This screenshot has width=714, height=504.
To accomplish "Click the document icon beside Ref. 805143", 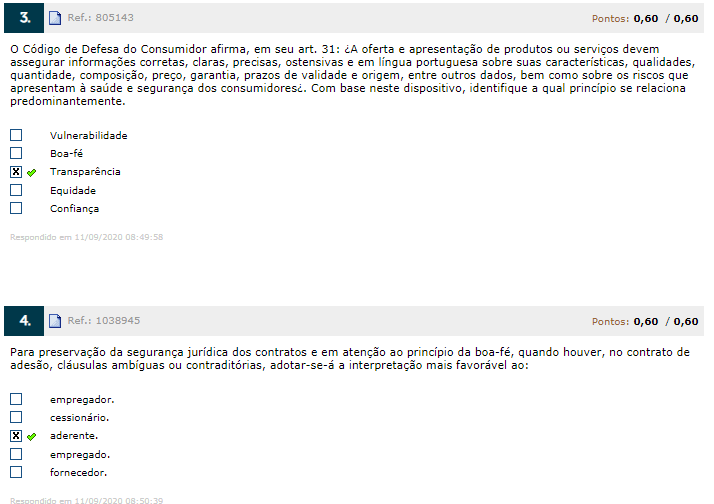I will point(55,18).
